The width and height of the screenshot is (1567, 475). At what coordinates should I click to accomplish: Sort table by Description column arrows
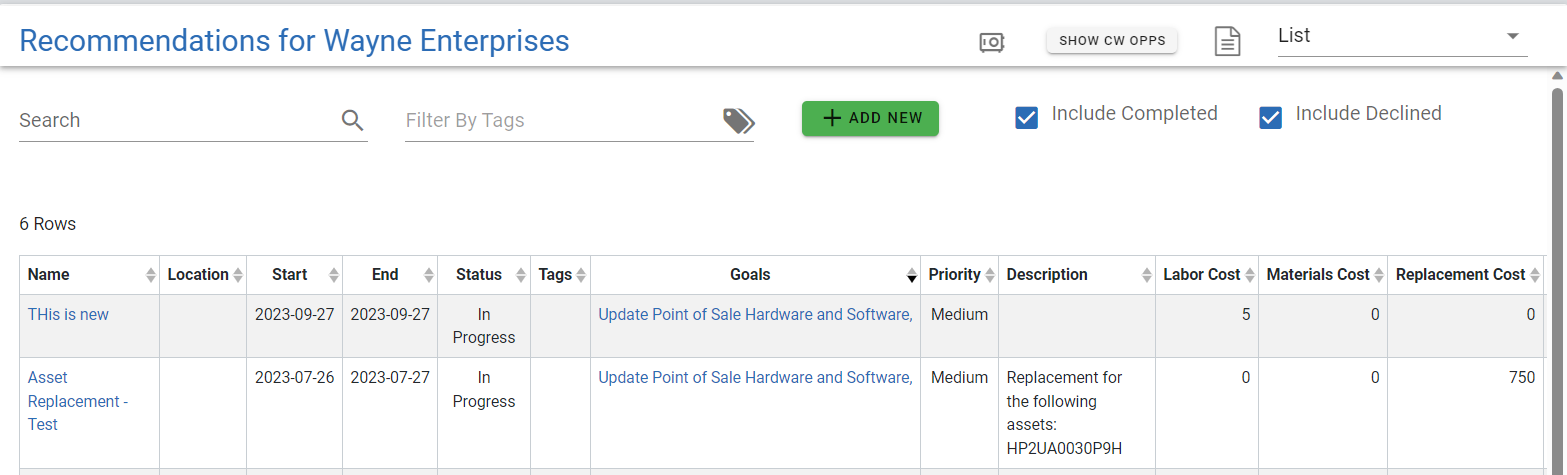click(1147, 275)
